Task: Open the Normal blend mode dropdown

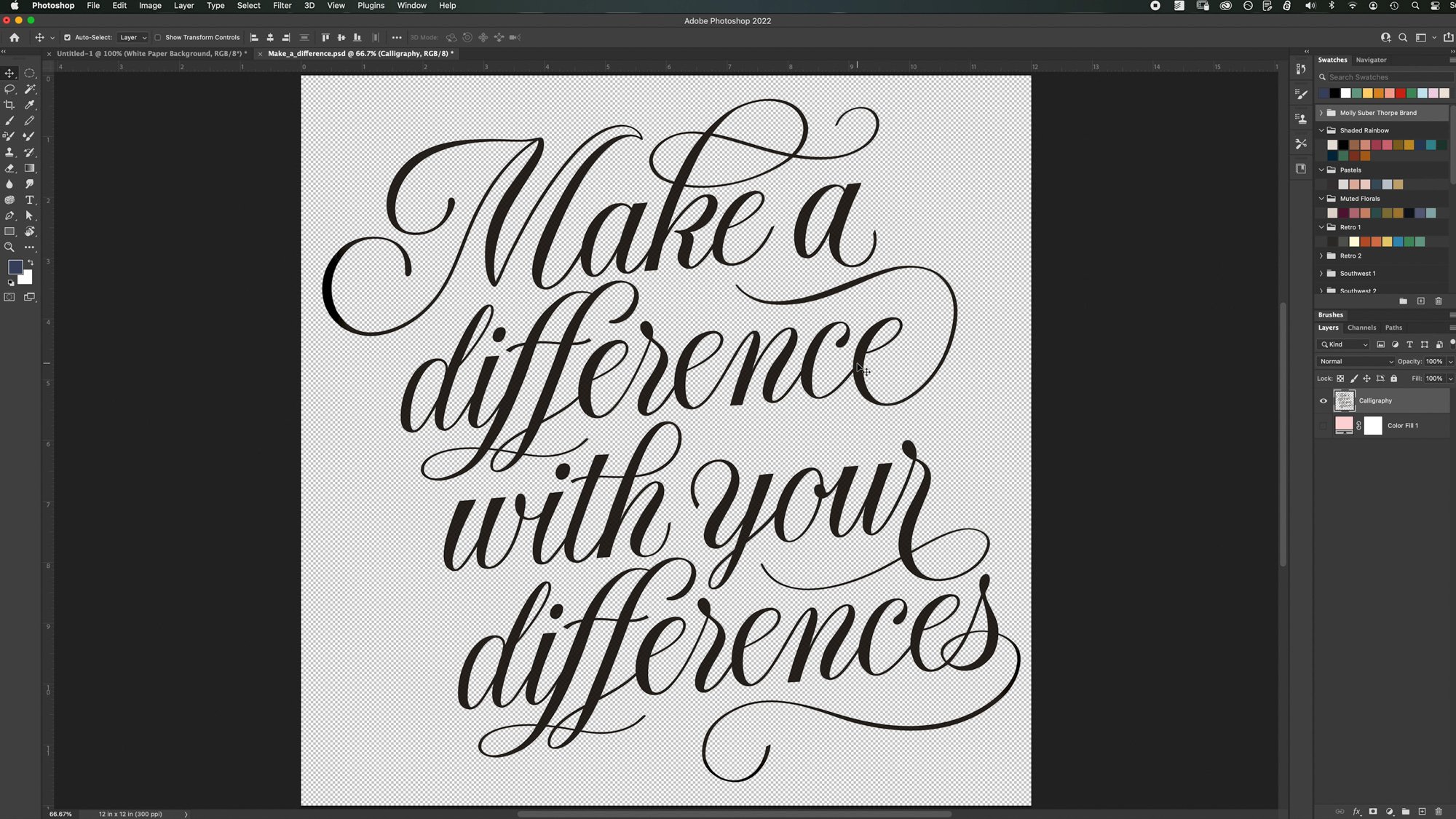Action: coord(1355,361)
